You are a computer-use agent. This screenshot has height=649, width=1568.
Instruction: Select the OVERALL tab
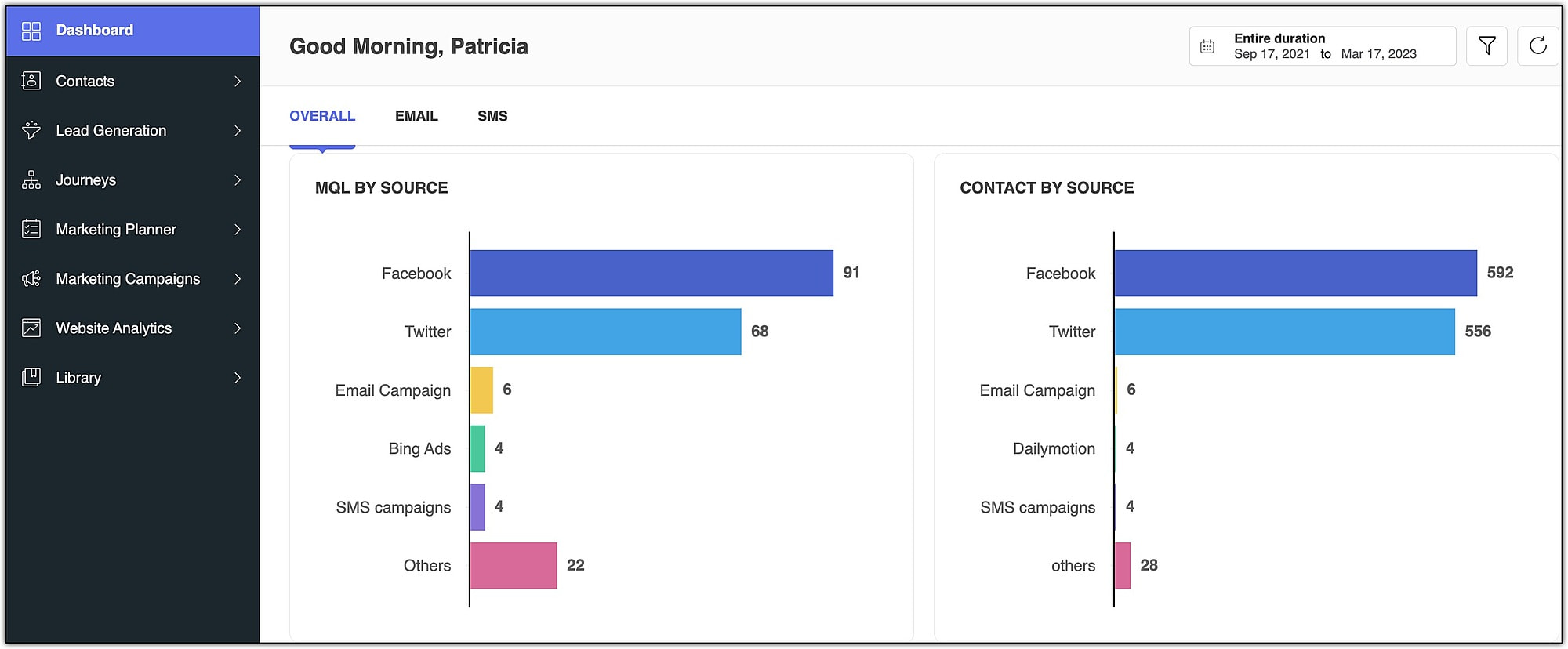point(322,116)
